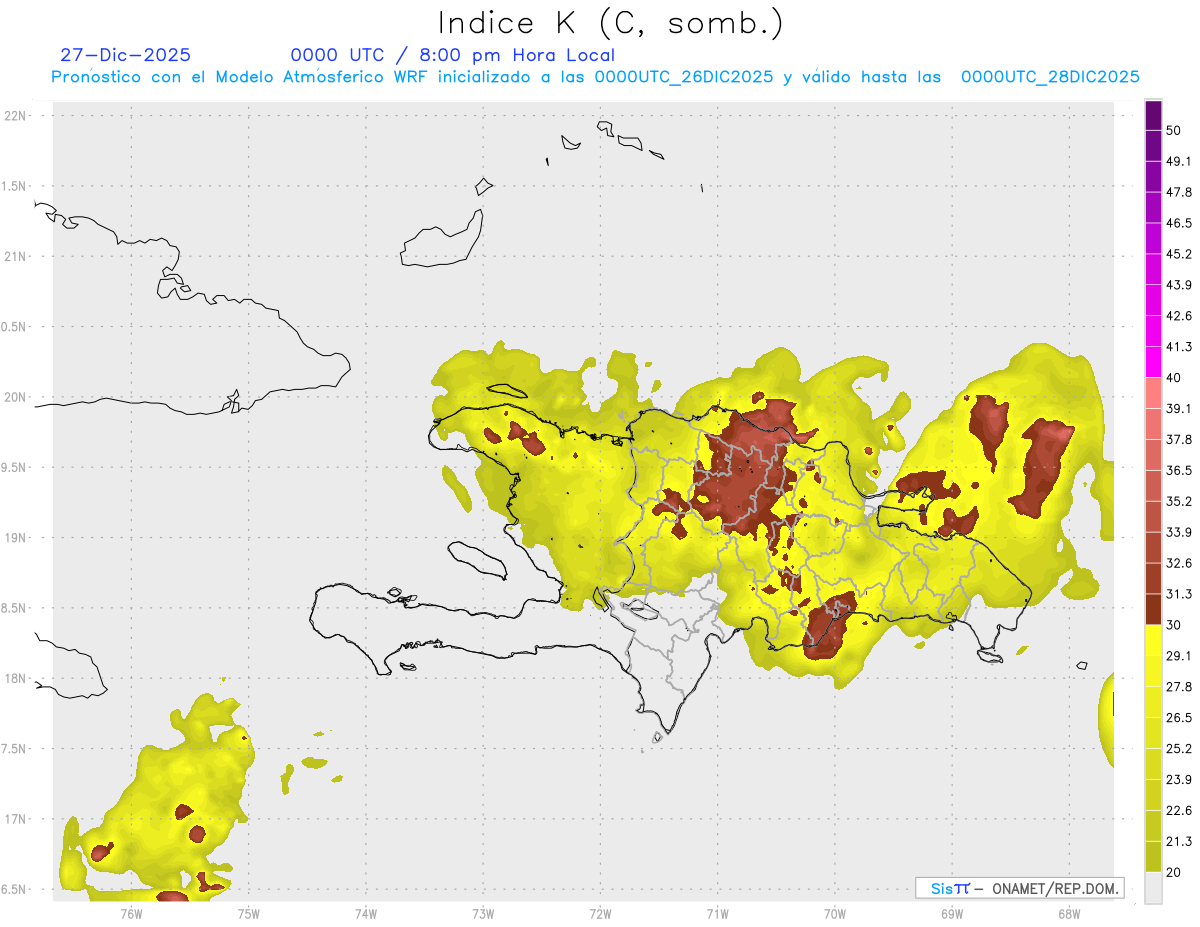
Task: Click the '76W' longitude label
Action: (x=131, y=913)
